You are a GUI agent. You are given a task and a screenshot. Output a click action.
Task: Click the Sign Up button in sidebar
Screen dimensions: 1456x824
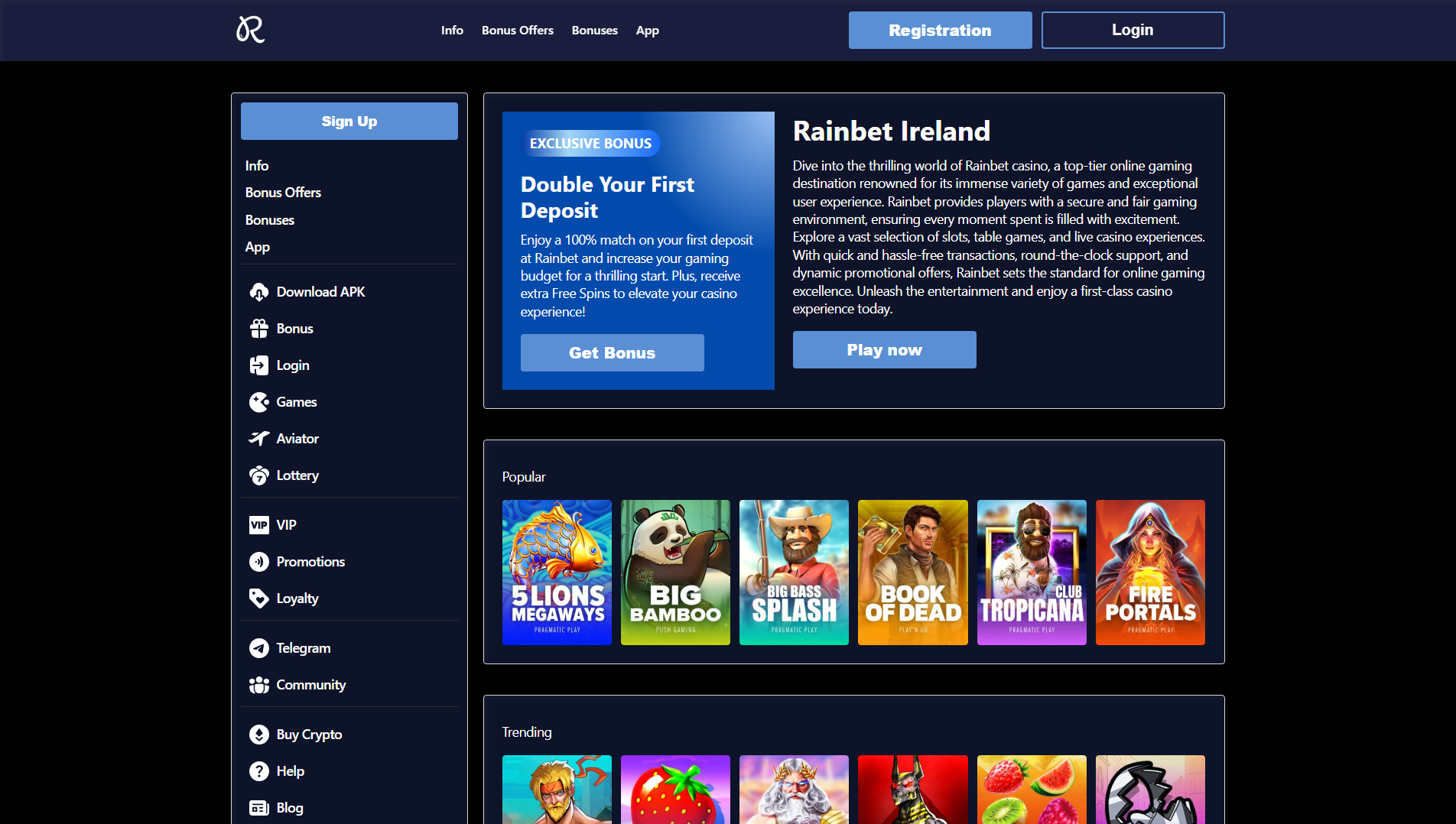coord(349,122)
